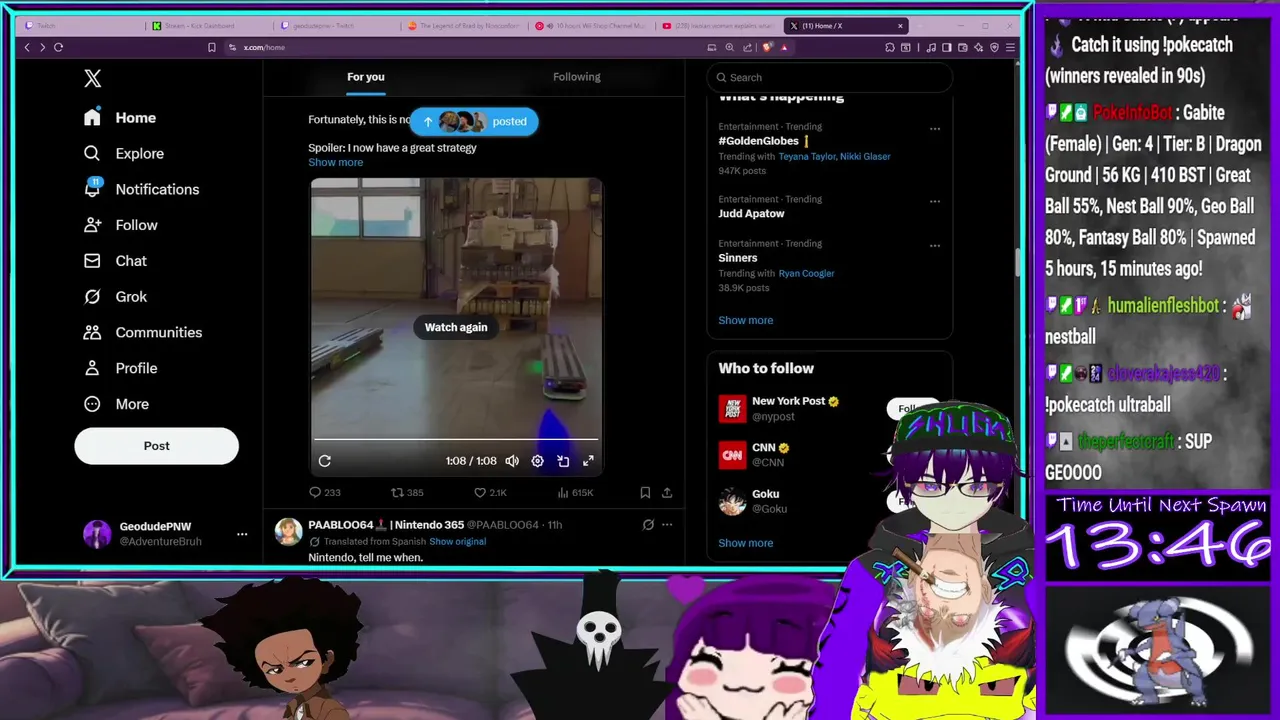Open Communities in the X sidebar
This screenshot has height=720, width=1280.
point(143,332)
